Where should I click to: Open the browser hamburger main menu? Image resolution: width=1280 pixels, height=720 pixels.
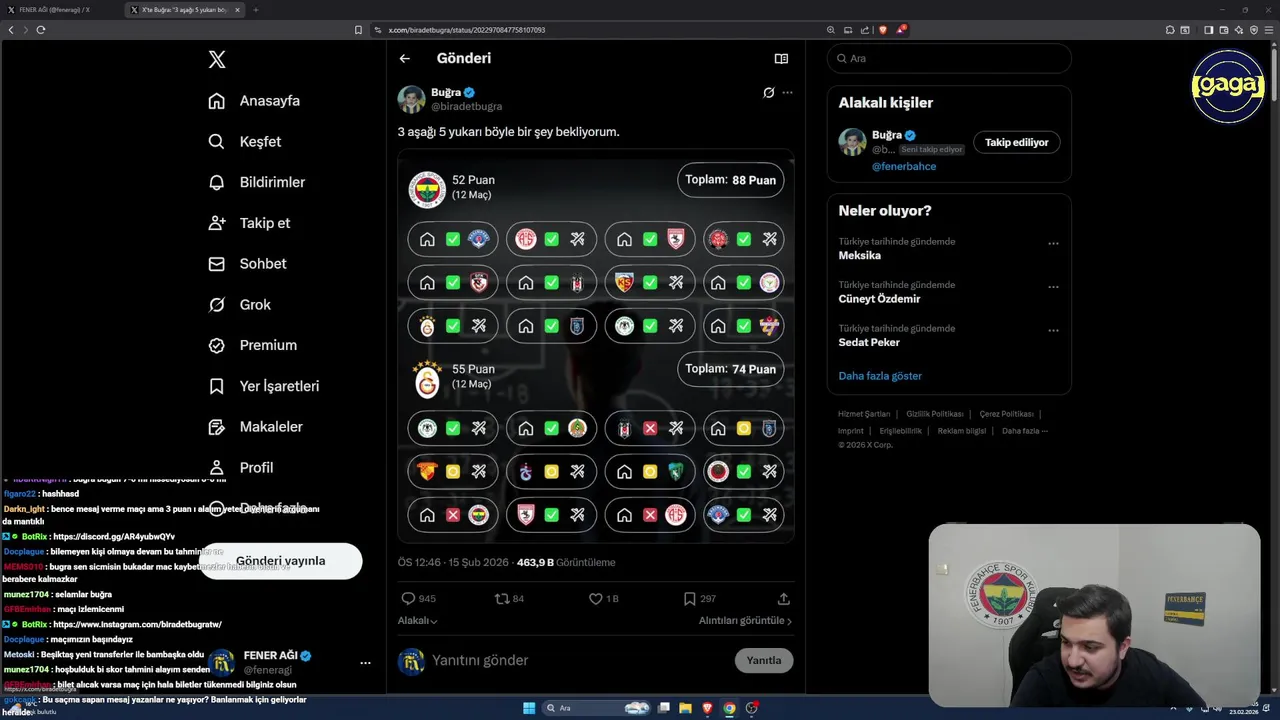pyautogui.click(x=1269, y=30)
